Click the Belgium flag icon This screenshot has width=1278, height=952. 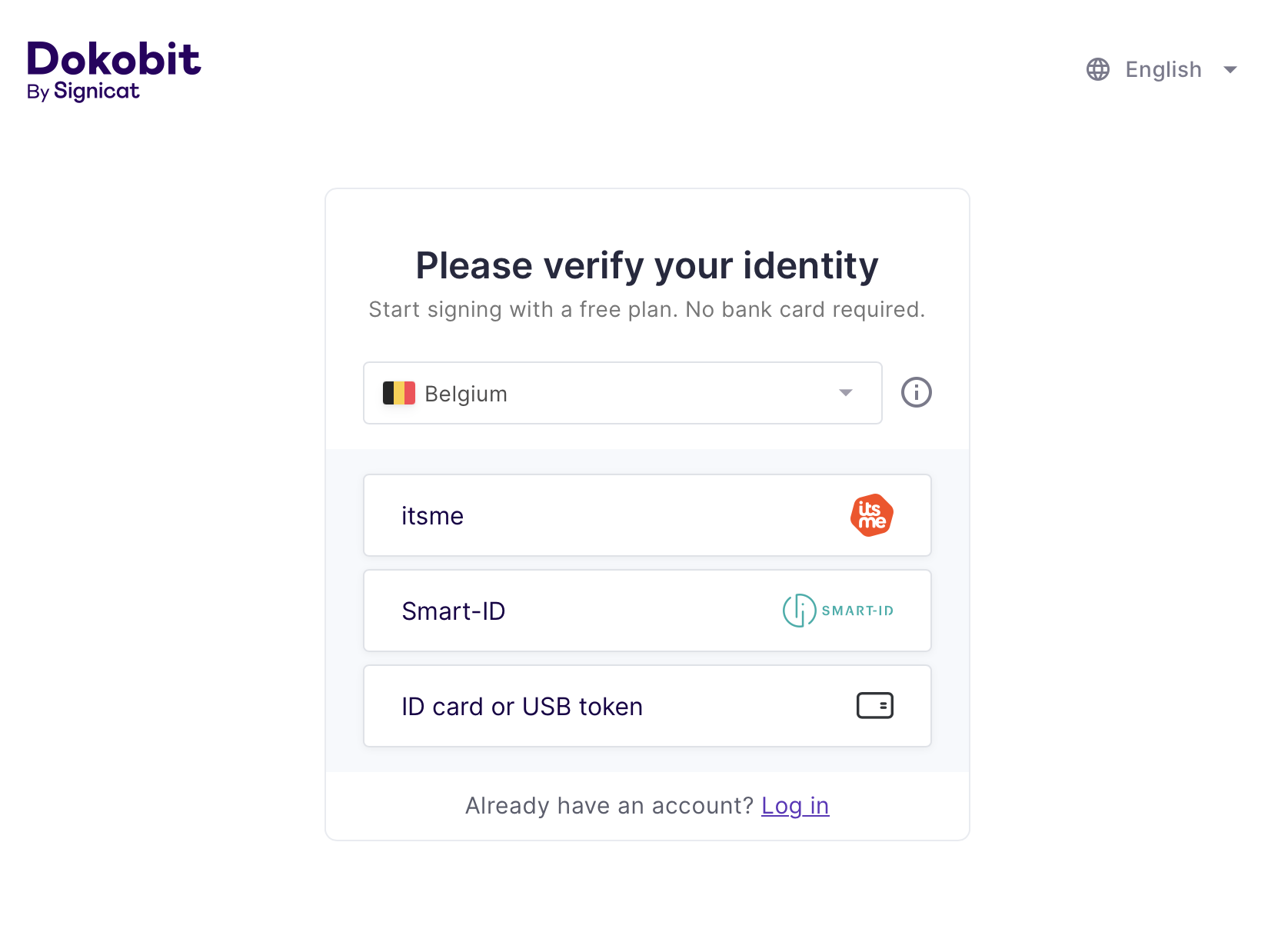click(399, 392)
